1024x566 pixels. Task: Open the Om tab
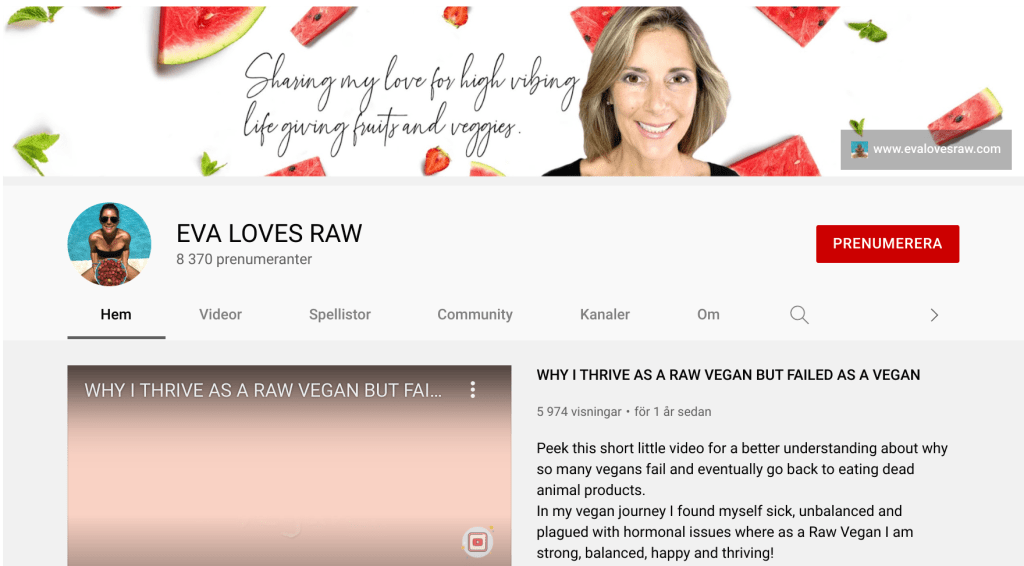708,315
